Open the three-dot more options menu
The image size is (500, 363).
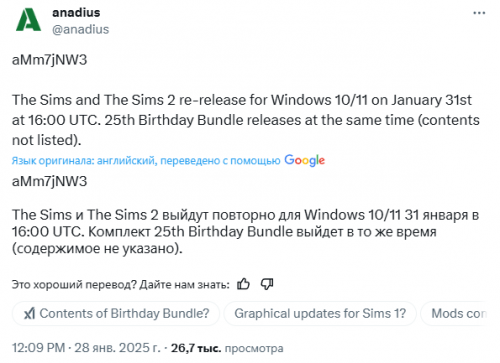tap(479, 13)
